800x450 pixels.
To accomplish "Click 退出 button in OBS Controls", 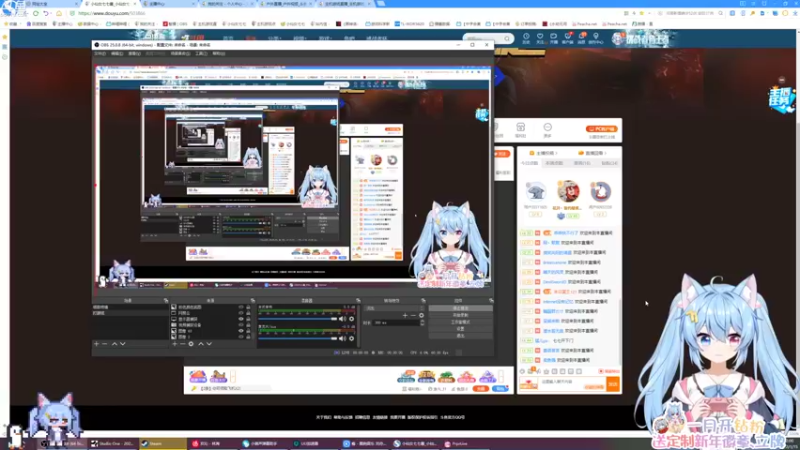I will point(461,336).
